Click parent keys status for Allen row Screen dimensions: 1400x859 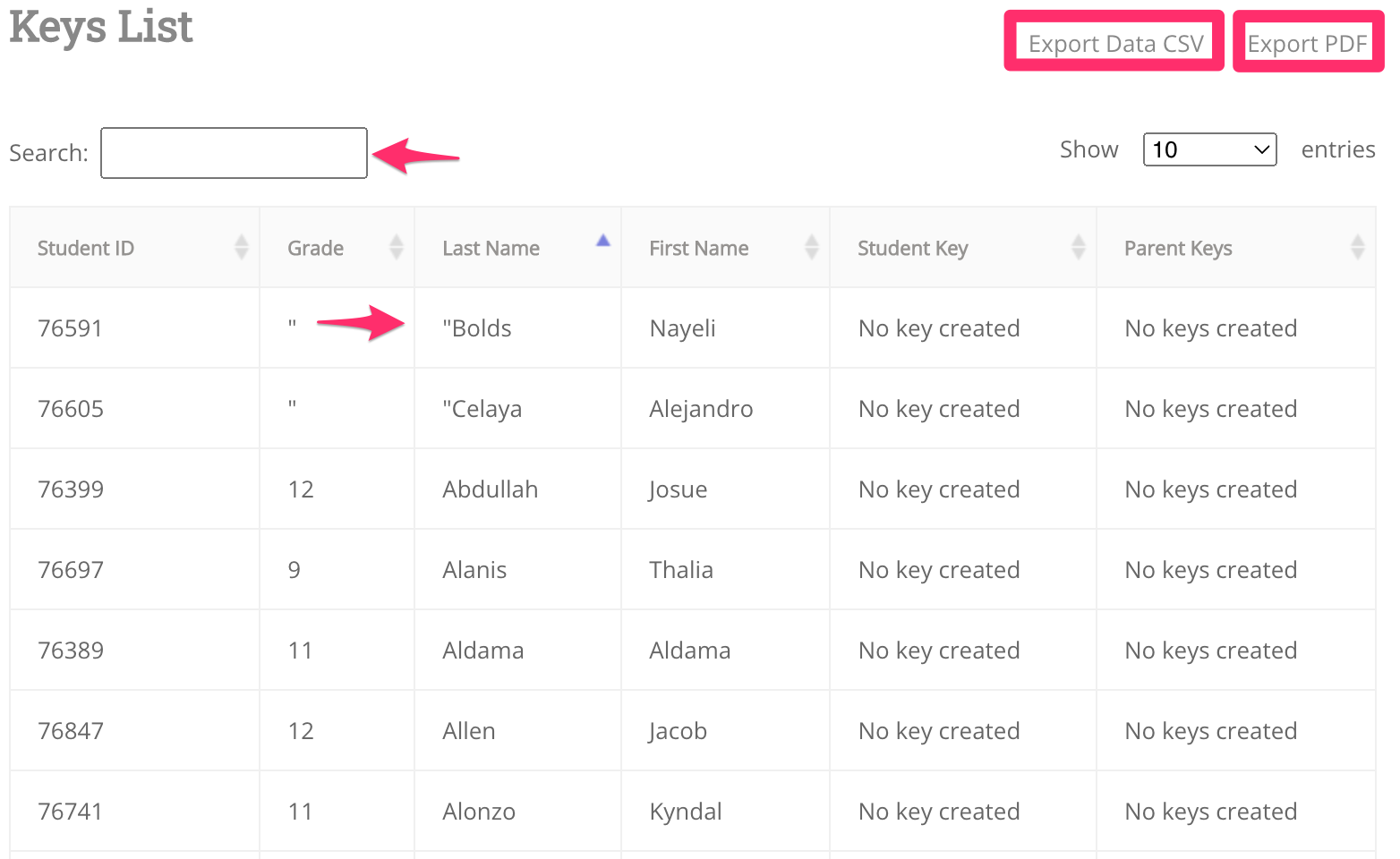pos(1210,731)
